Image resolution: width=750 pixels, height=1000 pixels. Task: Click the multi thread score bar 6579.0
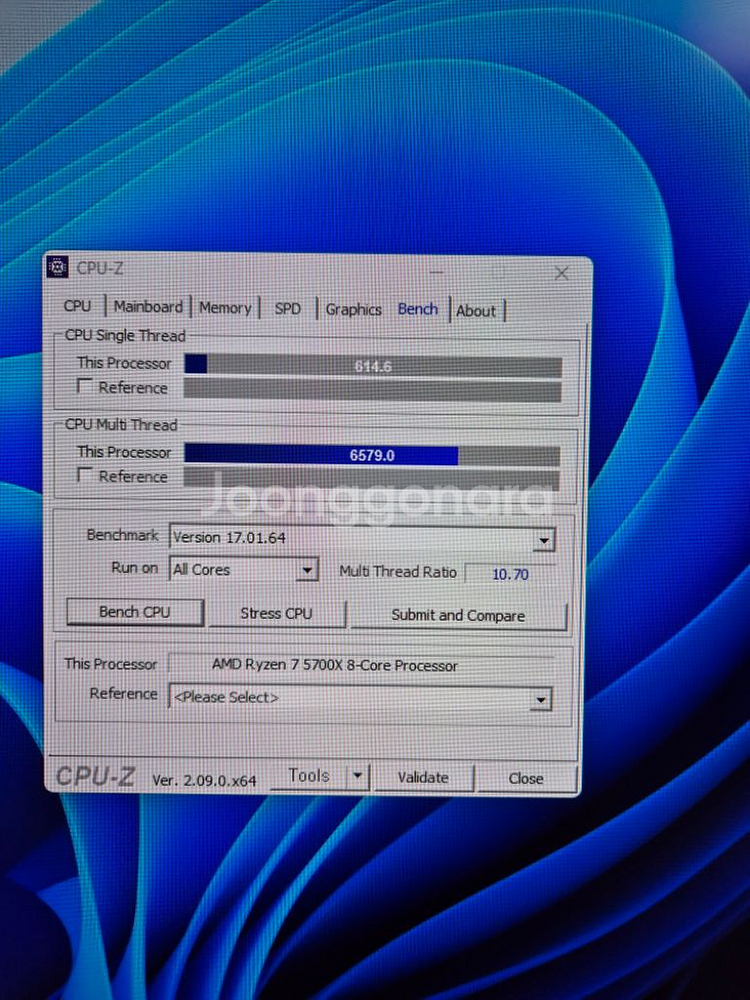pyautogui.click(x=372, y=455)
